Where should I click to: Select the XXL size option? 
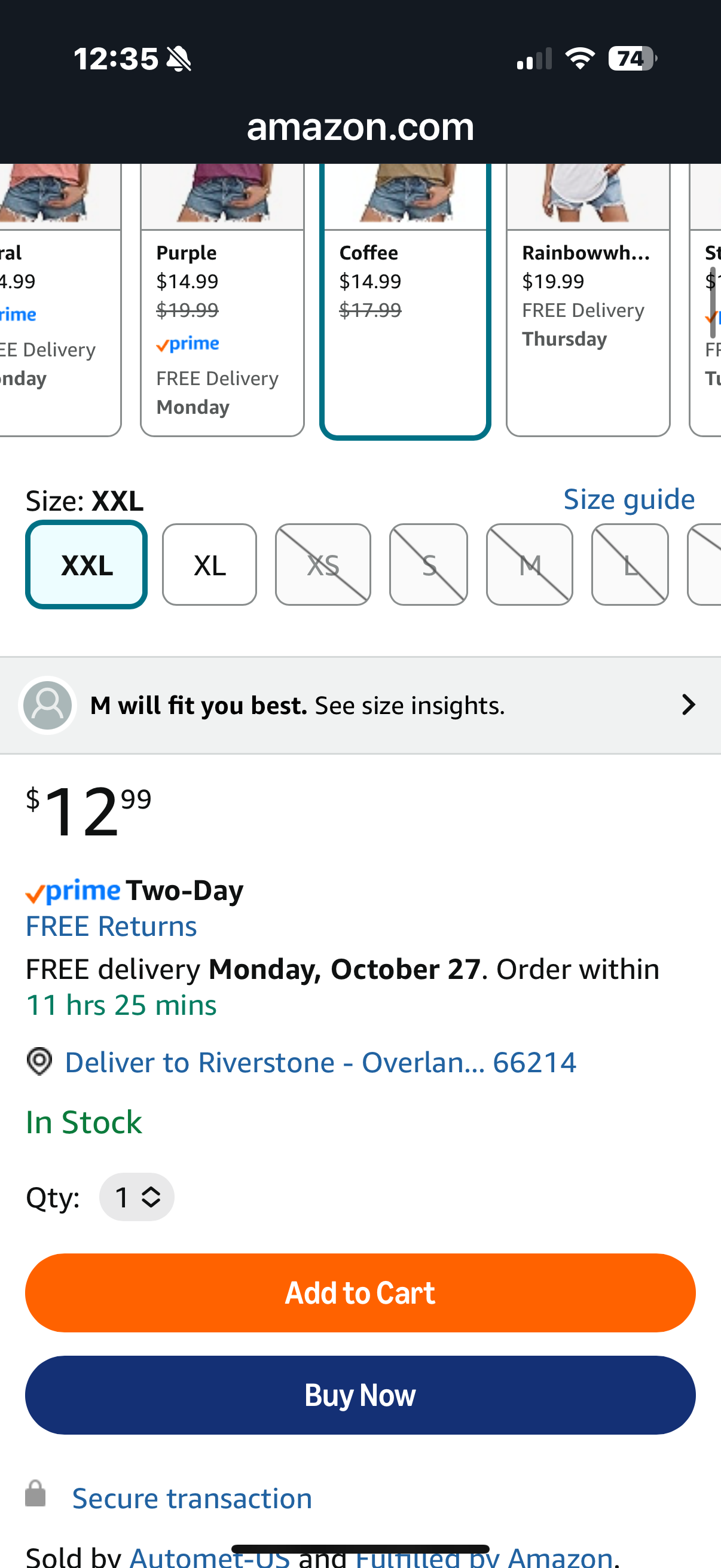point(87,565)
